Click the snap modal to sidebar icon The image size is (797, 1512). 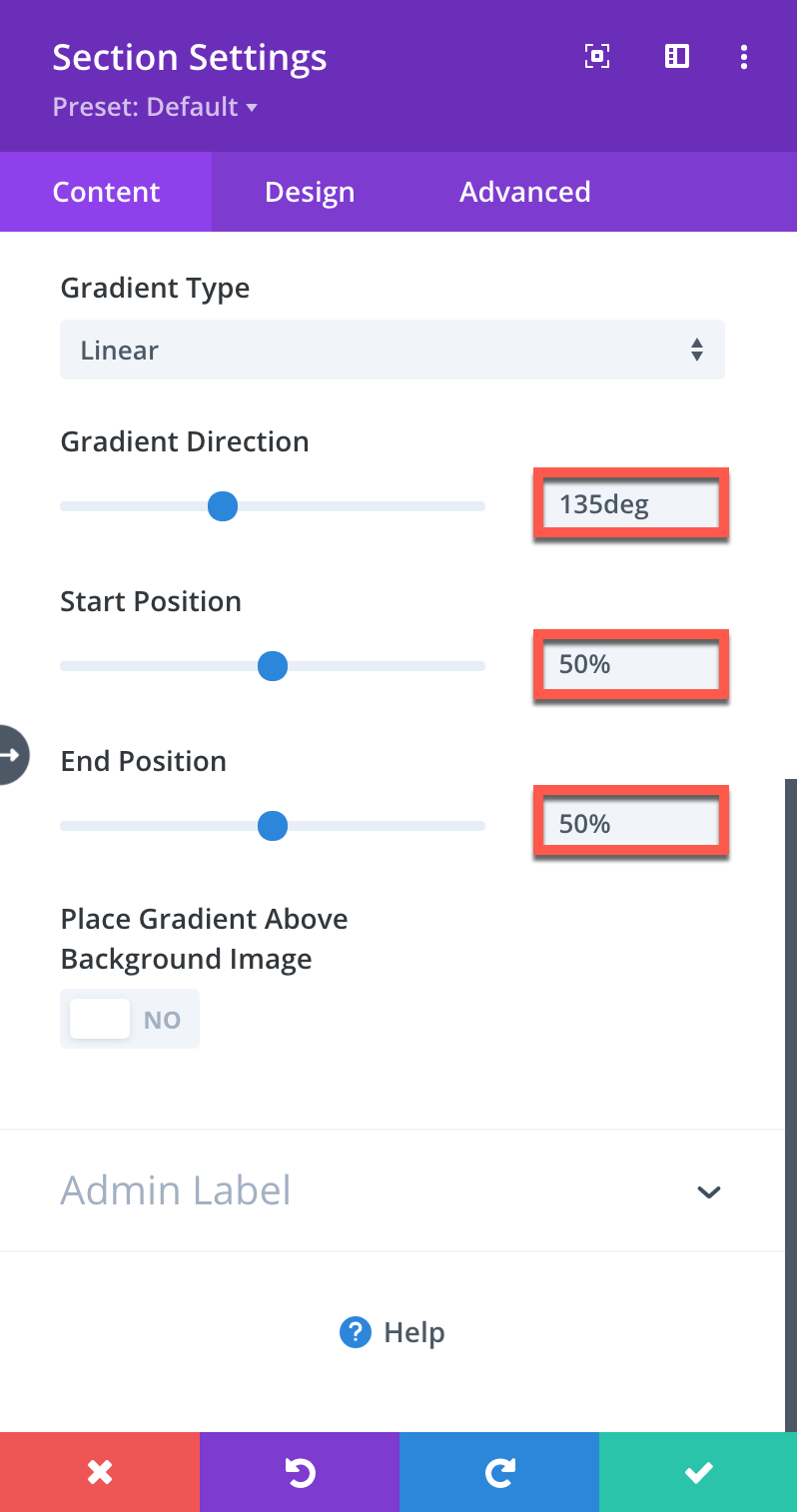coord(677,57)
